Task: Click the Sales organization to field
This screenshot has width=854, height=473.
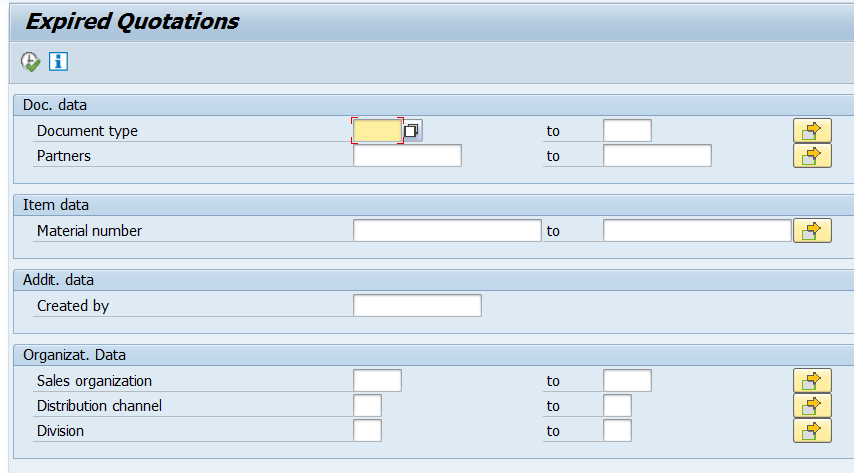Action: click(627, 381)
